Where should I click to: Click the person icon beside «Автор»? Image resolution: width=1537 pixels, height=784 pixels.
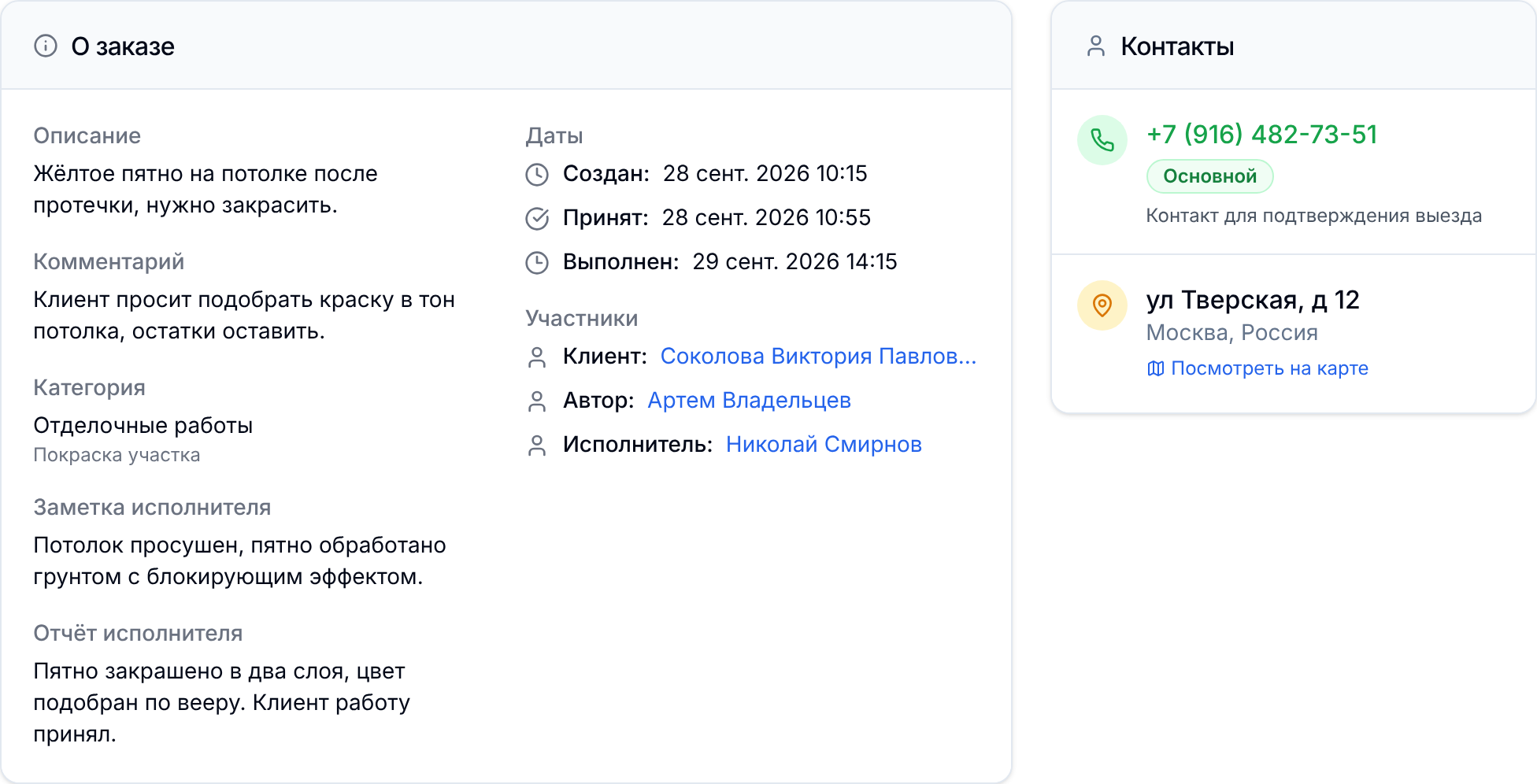[x=537, y=401]
